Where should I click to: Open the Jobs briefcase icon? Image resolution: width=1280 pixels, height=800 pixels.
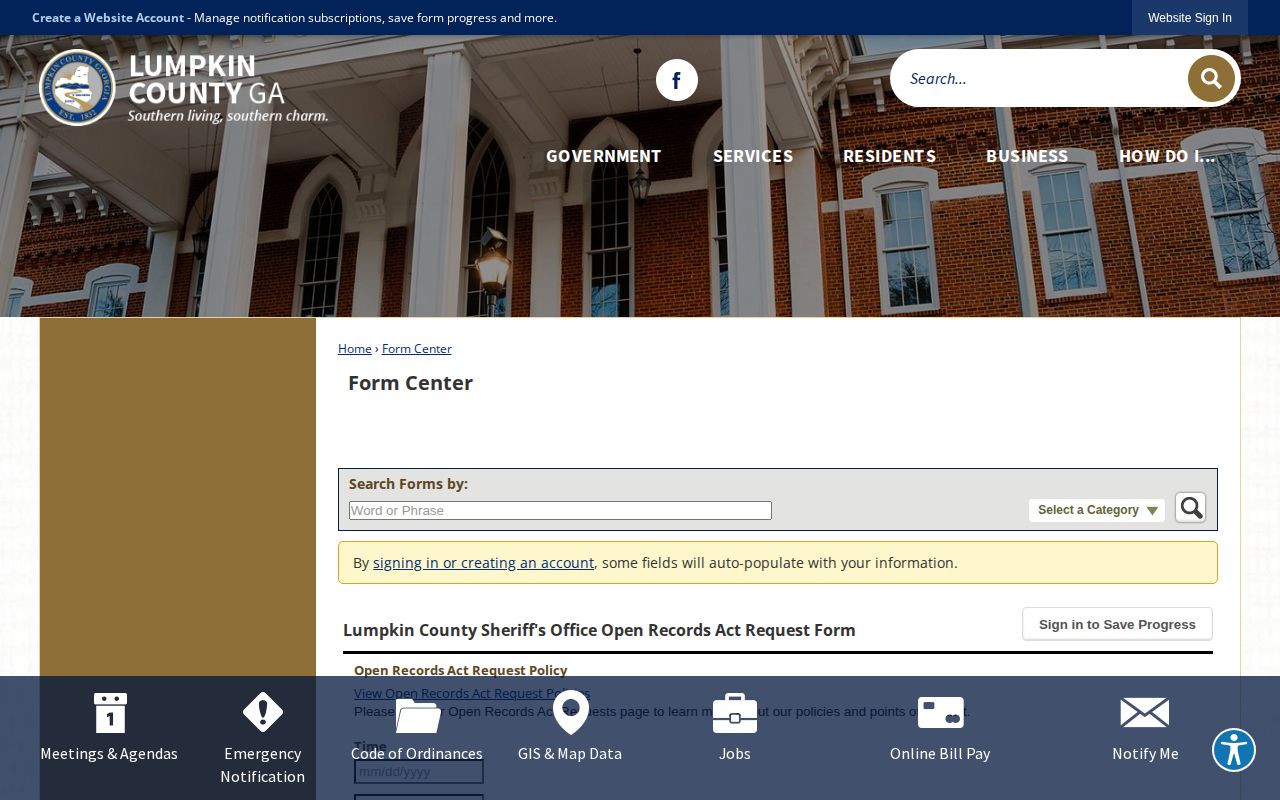(735, 713)
